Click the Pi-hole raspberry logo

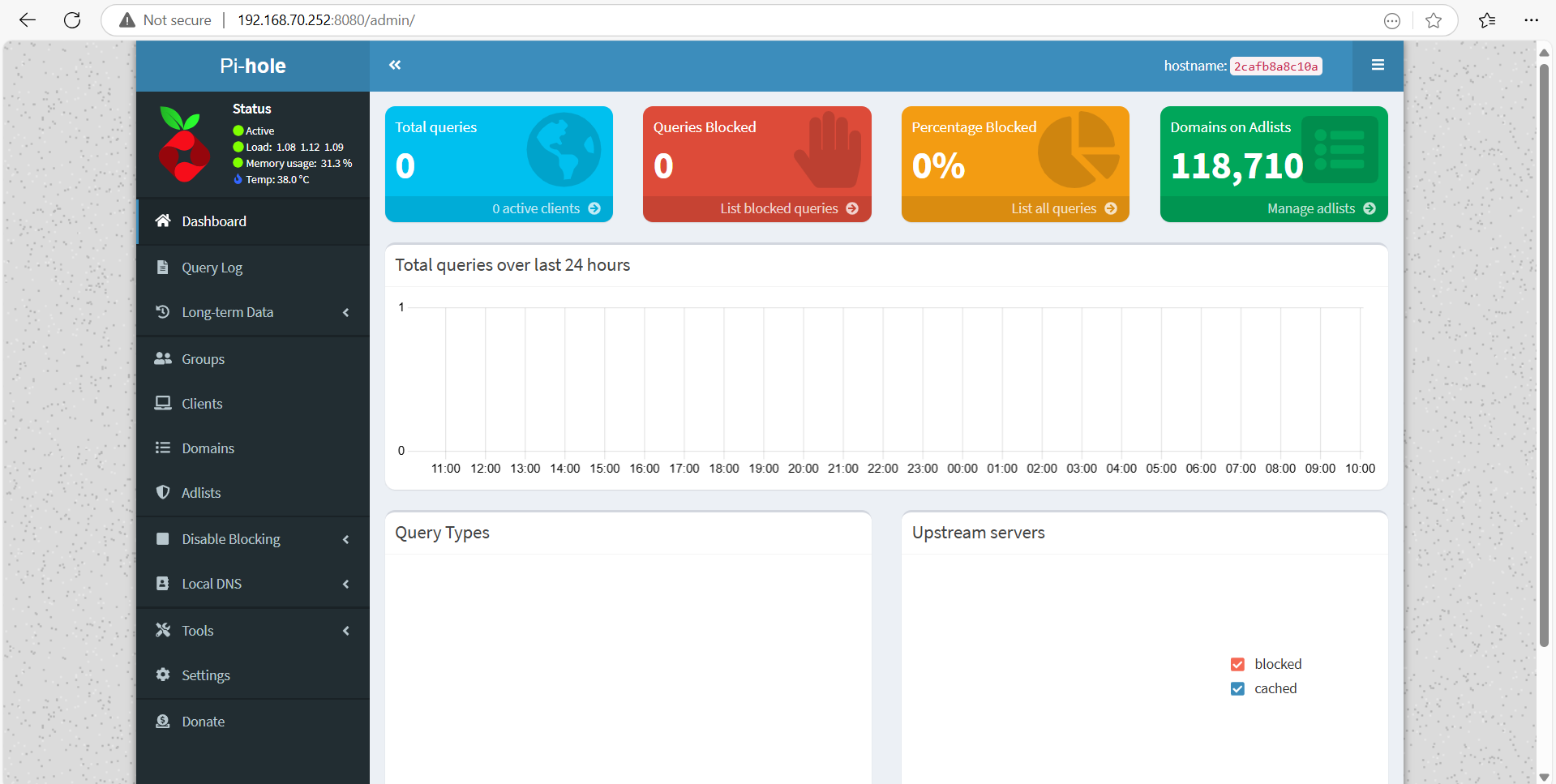coord(183,145)
